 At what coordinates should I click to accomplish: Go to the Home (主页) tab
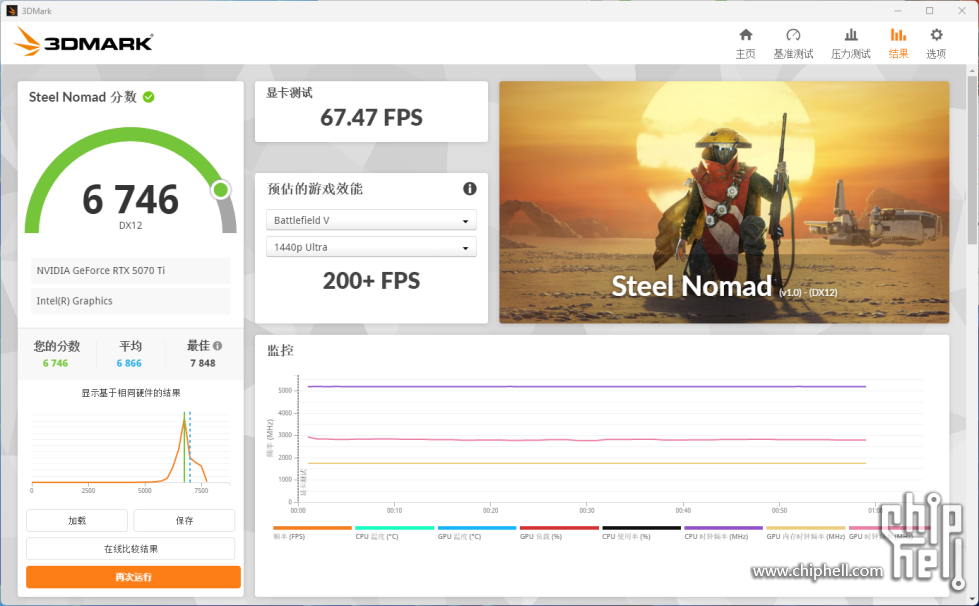coord(745,43)
